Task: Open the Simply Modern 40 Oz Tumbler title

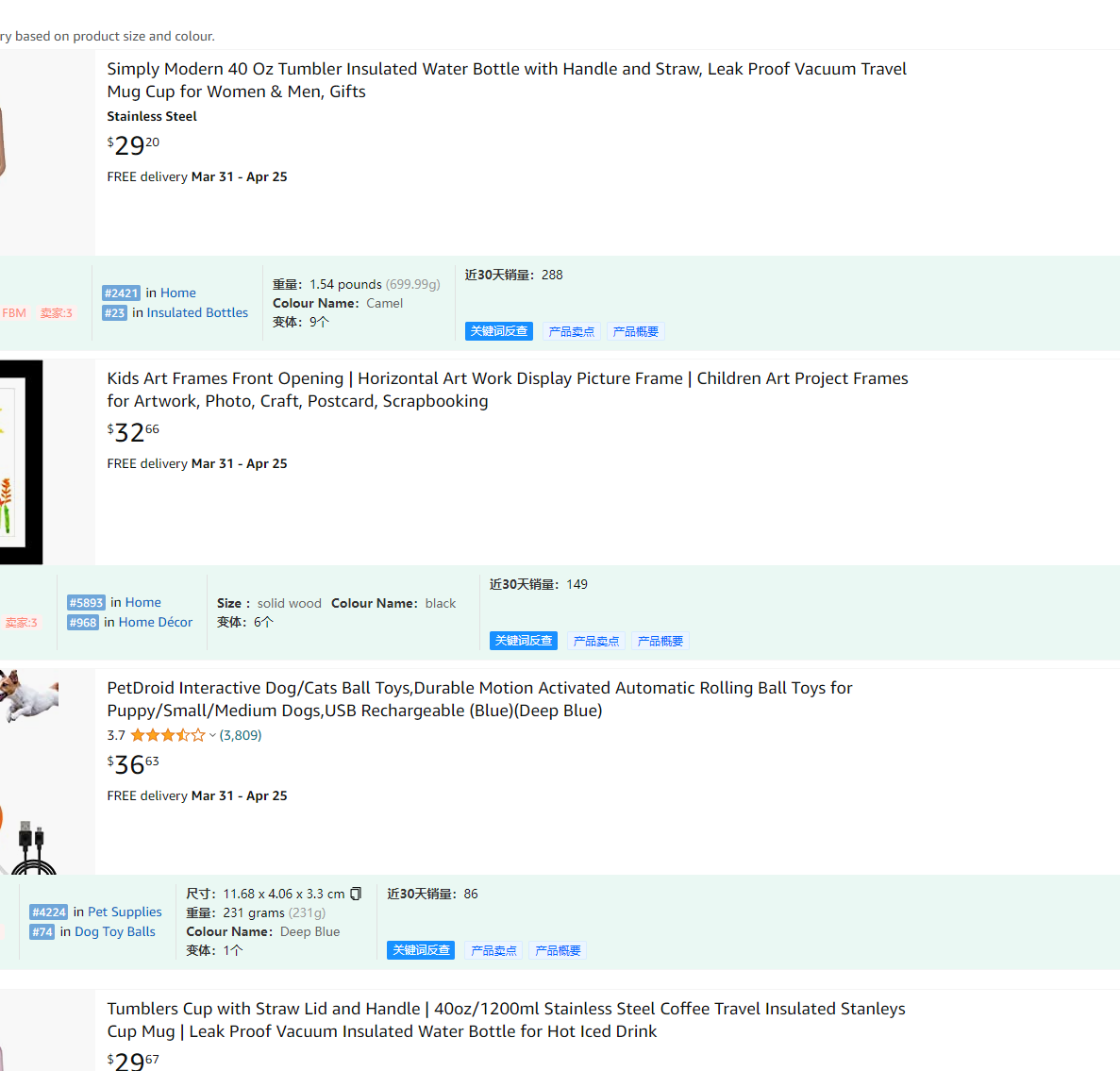Action: click(x=507, y=80)
